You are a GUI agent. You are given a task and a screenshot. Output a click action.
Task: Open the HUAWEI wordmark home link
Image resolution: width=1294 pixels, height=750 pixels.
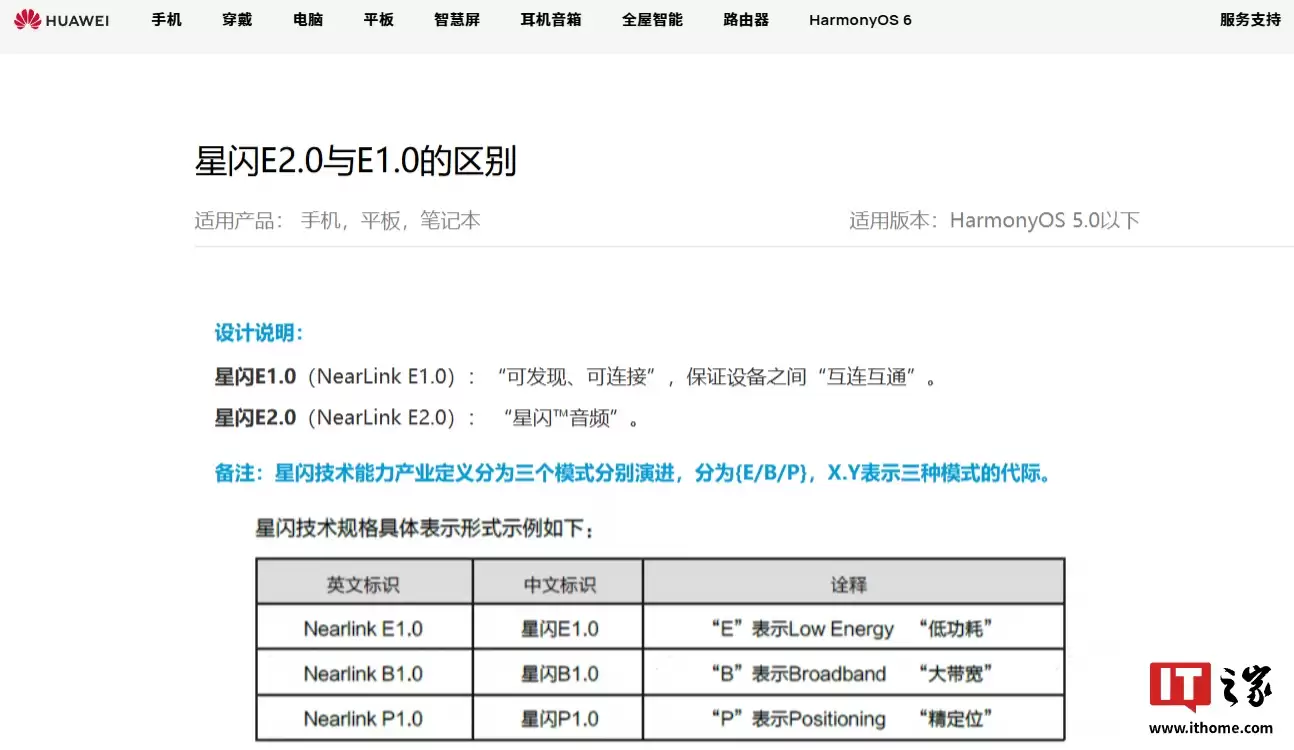tap(75, 20)
